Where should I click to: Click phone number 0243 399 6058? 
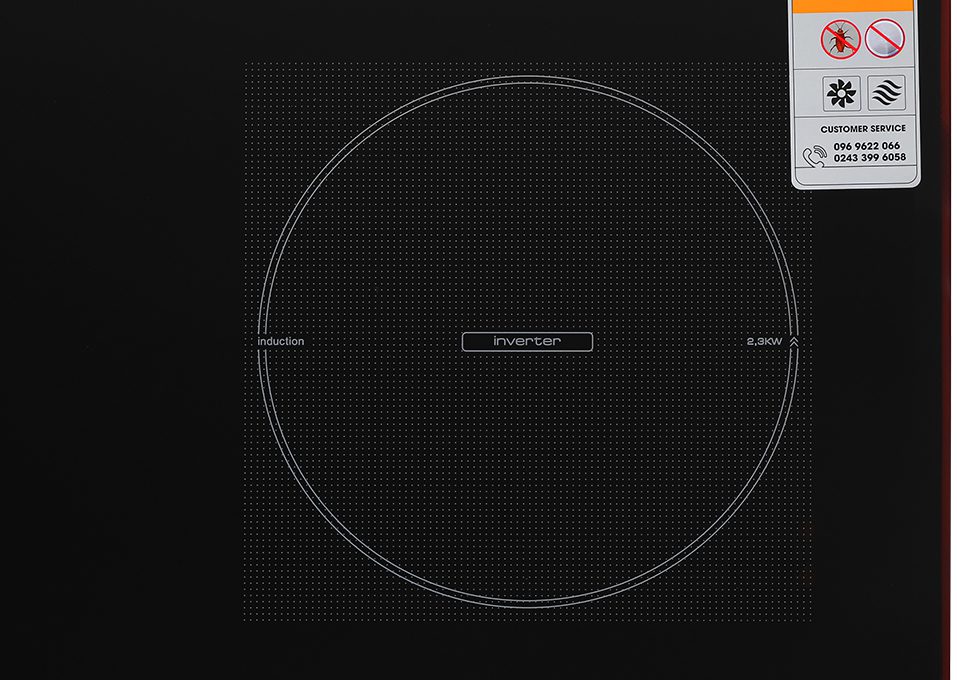[x=870, y=157]
